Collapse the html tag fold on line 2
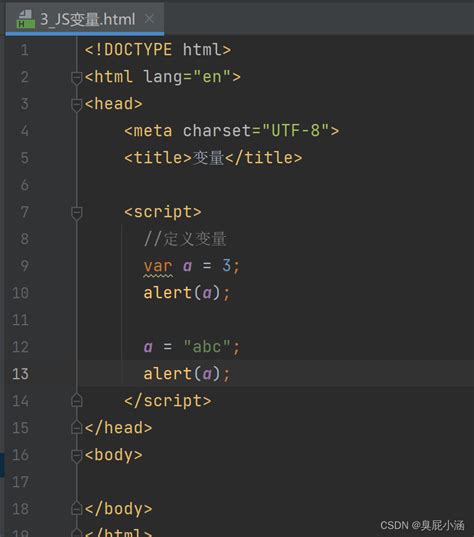The image size is (474, 537). (x=76, y=77)
